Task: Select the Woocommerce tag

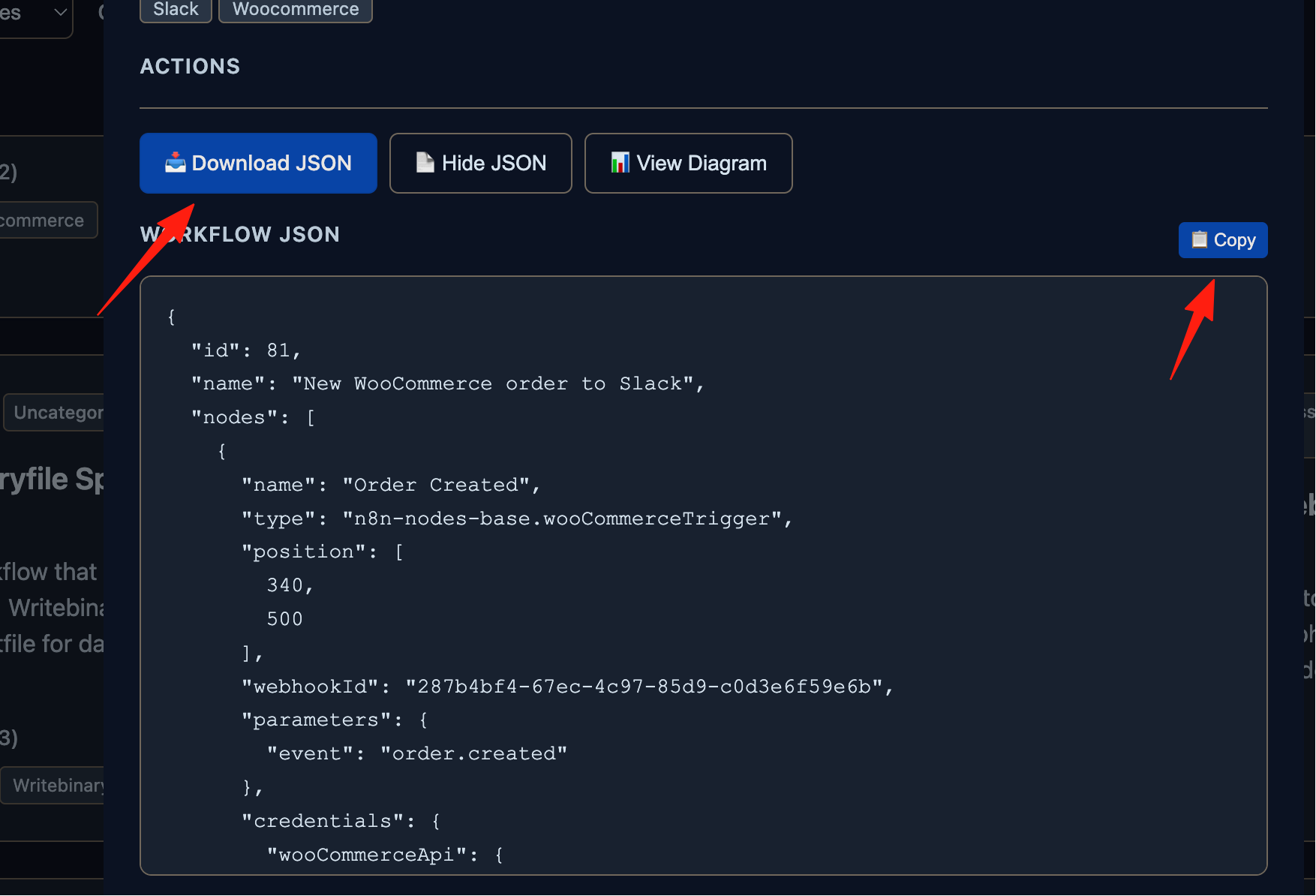Action: 296,10
